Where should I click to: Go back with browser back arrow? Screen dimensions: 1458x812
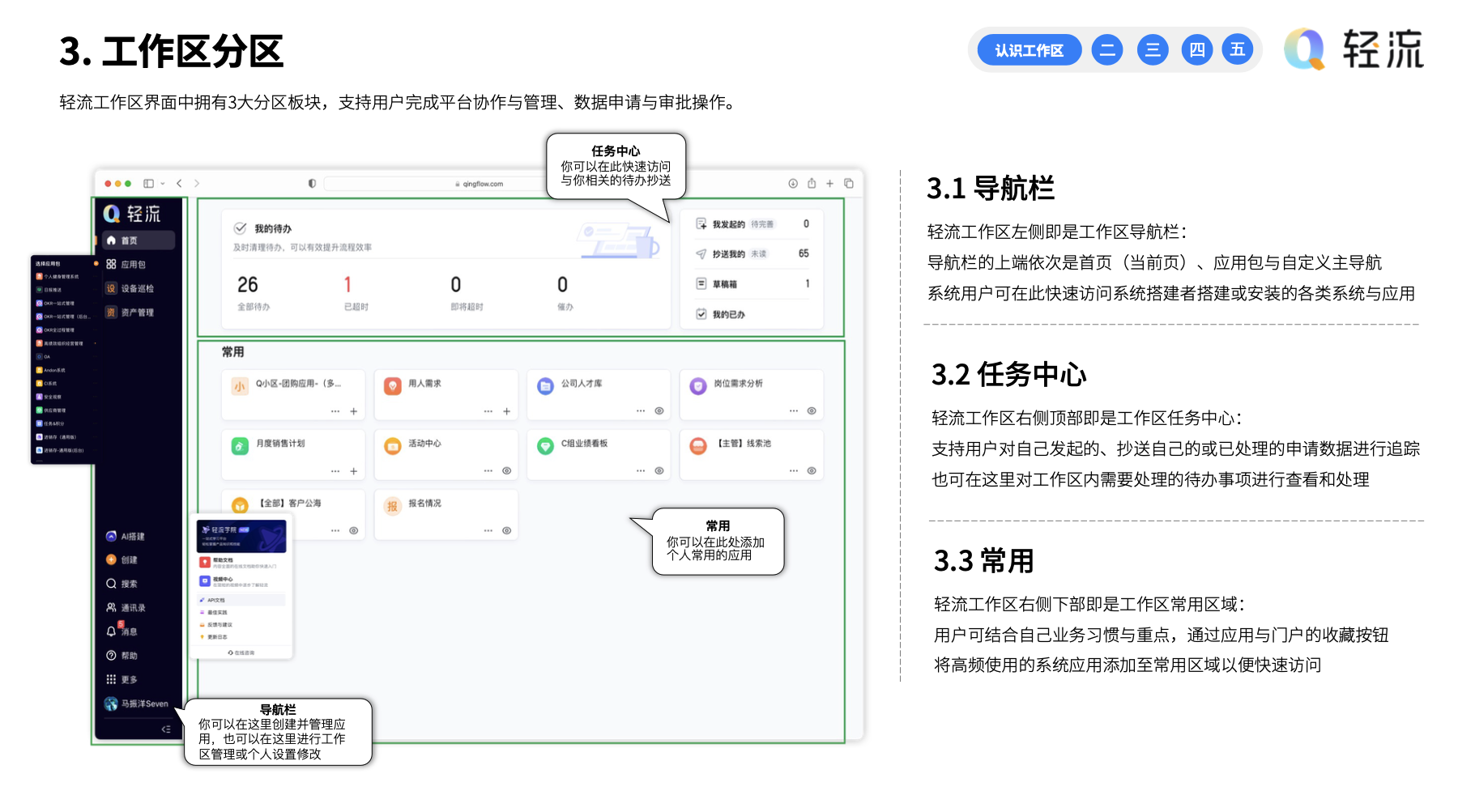pyautogui.click(x=179, y=184)
